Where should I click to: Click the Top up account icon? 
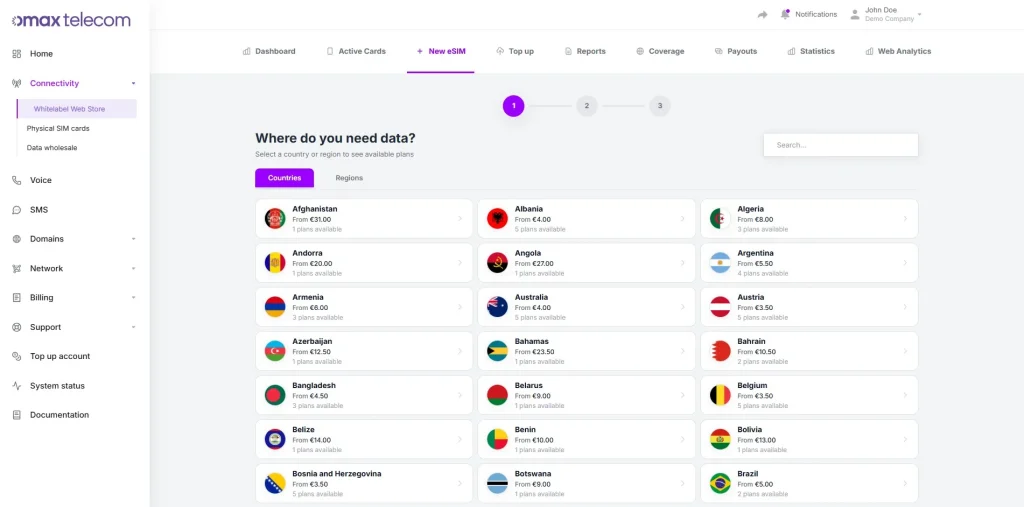click(17, 357)
